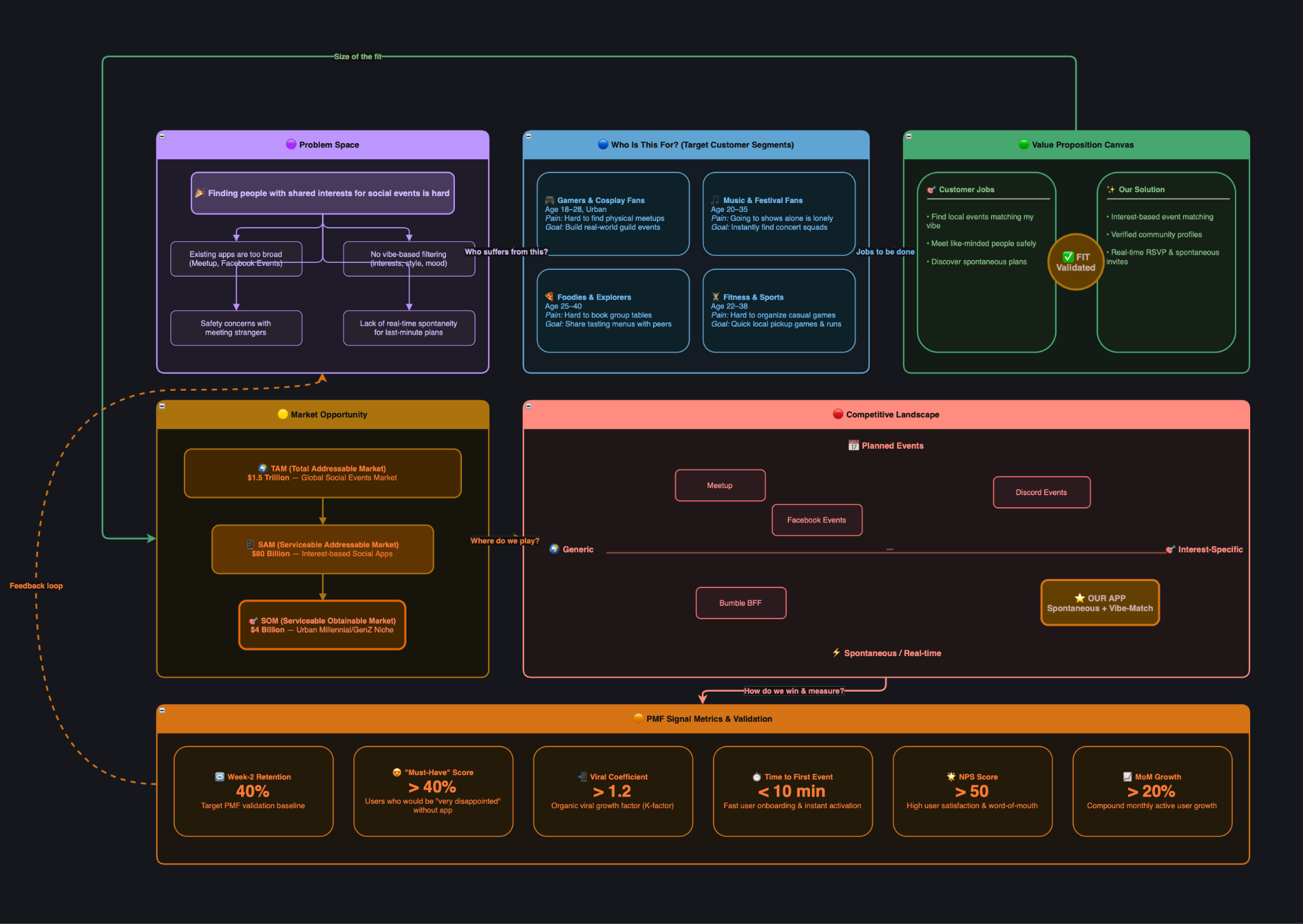The width and height of the screenshot is (1303, 924).
Task: Click the Week-2 Retention 40% value
Action: click(x=253, y=791)
